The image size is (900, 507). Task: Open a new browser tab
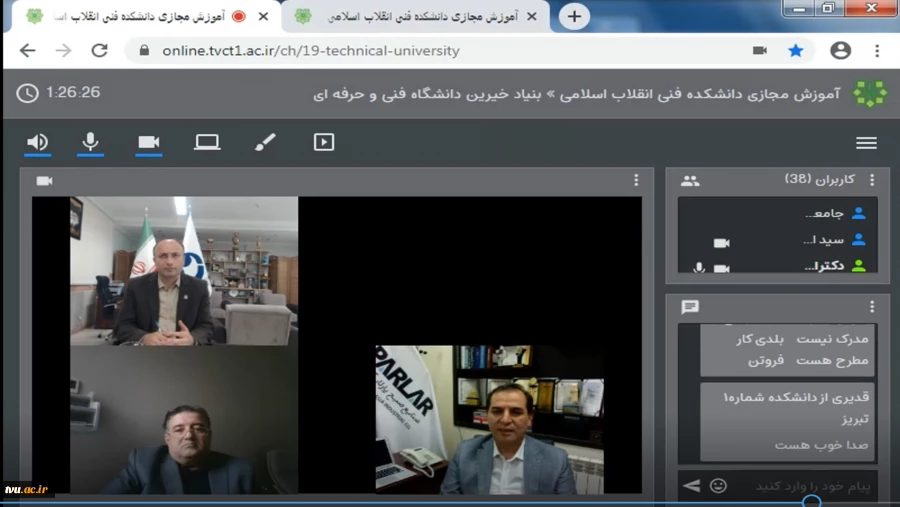[x=574, y=17]
